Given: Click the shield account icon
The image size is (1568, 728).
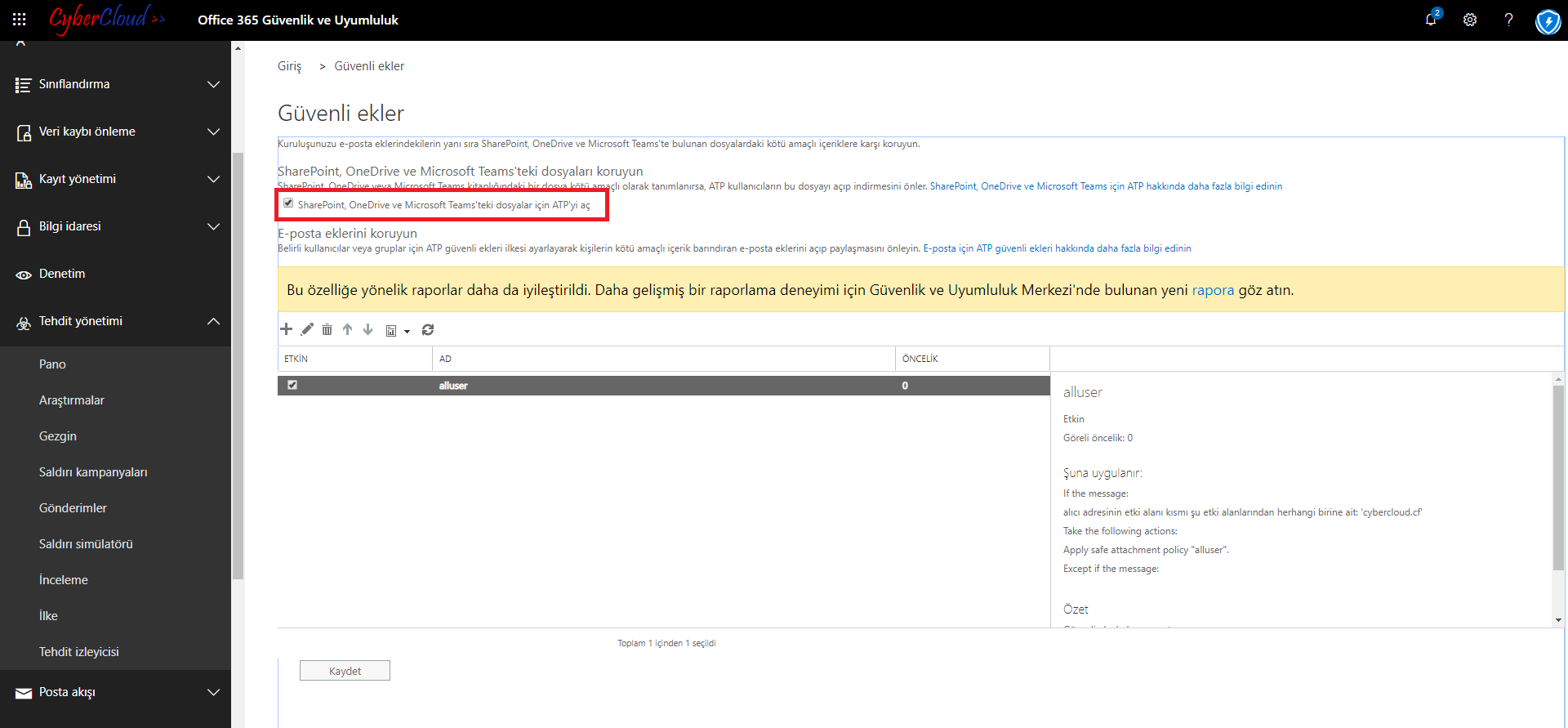Looking at the screenshot, I should pyautogui.click(x=1548, y=21).
